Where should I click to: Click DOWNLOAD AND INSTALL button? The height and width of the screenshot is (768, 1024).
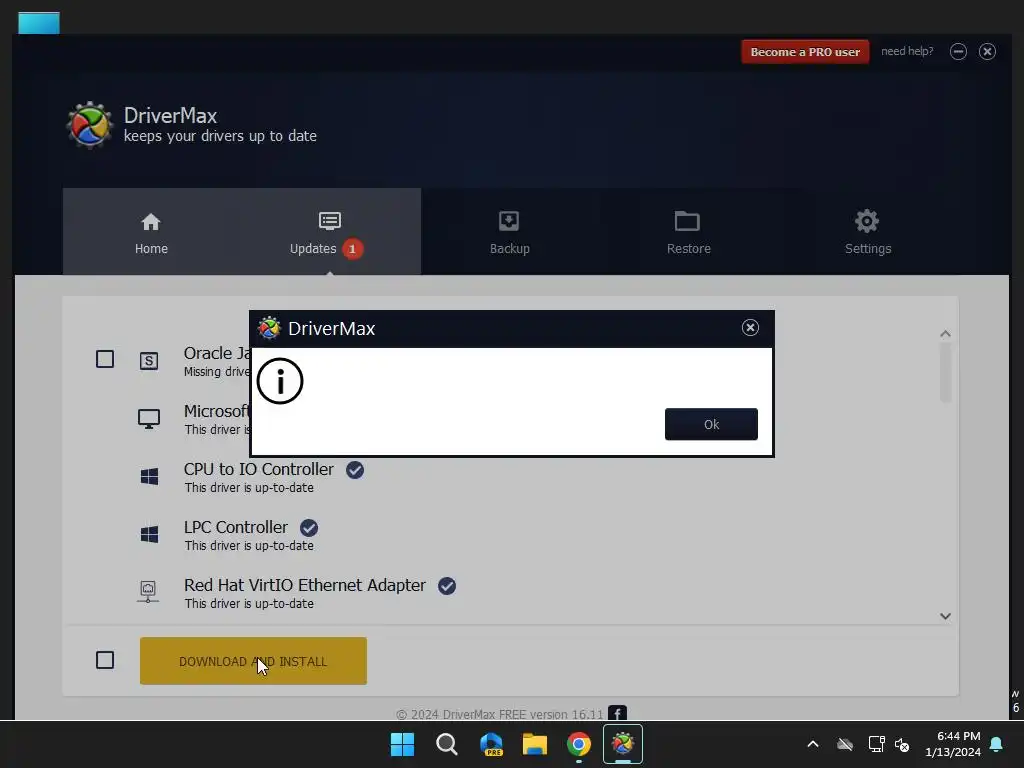click(253, 661)
